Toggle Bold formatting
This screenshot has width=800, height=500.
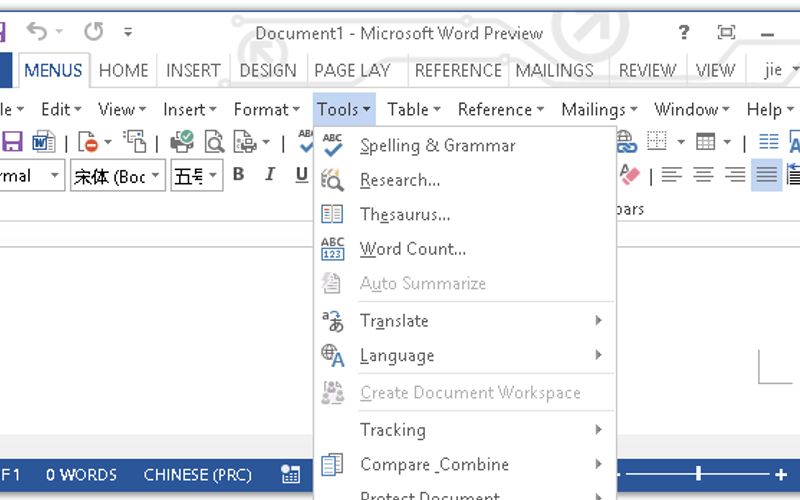tap(238, 174)
